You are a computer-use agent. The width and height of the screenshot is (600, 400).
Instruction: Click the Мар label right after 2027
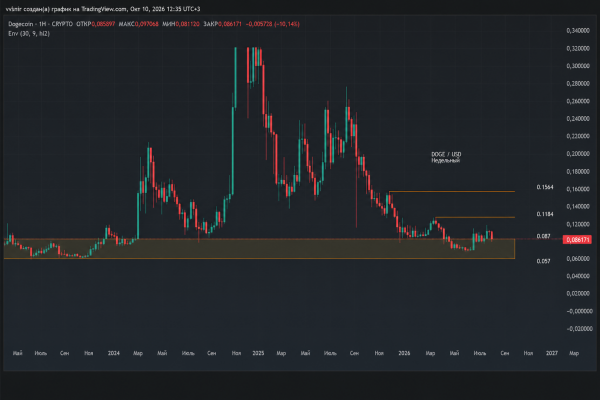pyautogui.click(x=574, y=353)
